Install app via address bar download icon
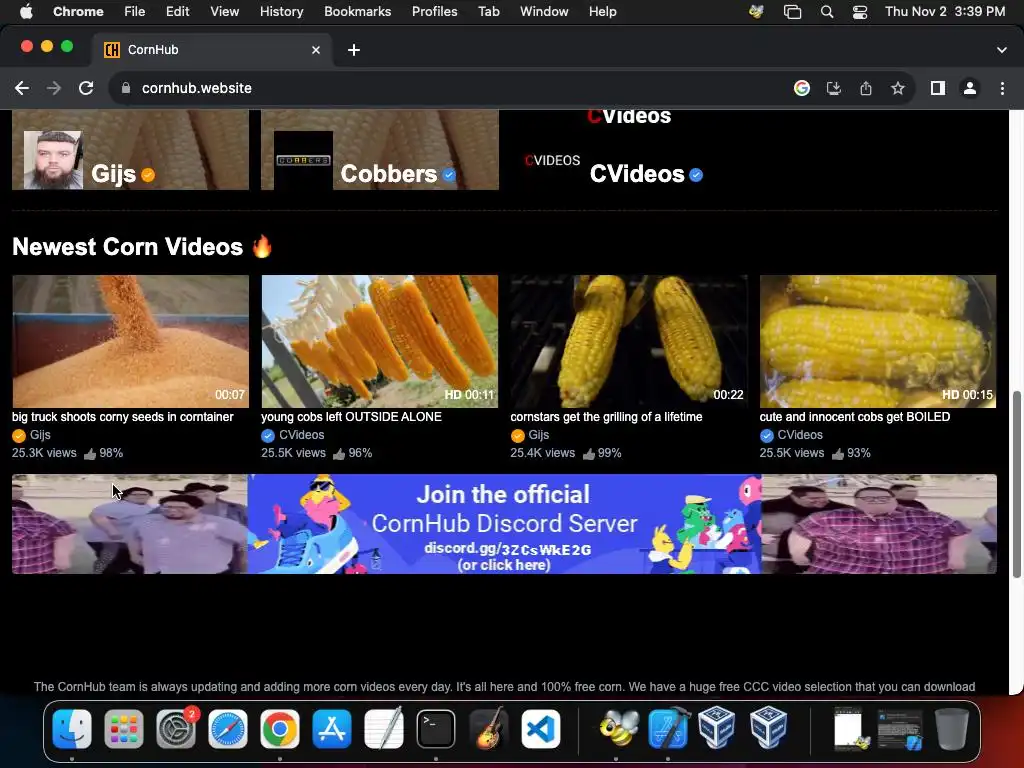1024x768 pixels. (x=834, y=88)
